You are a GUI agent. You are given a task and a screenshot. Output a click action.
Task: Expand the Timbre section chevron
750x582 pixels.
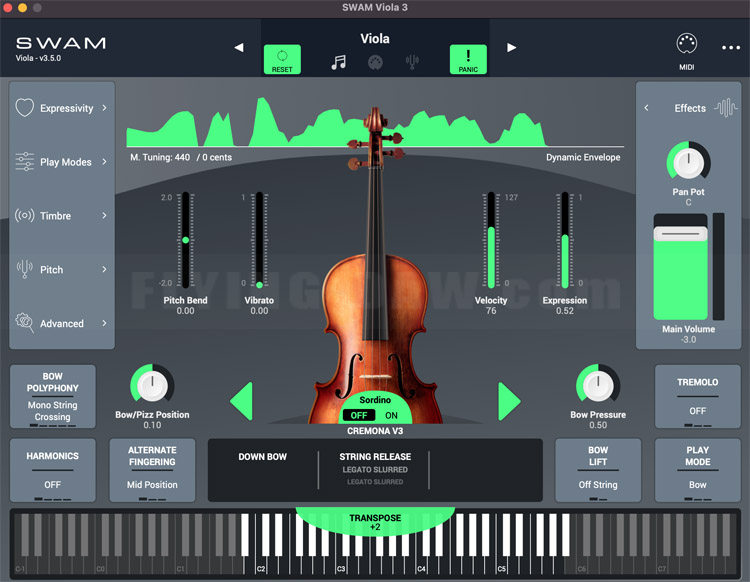click(104, 215)
